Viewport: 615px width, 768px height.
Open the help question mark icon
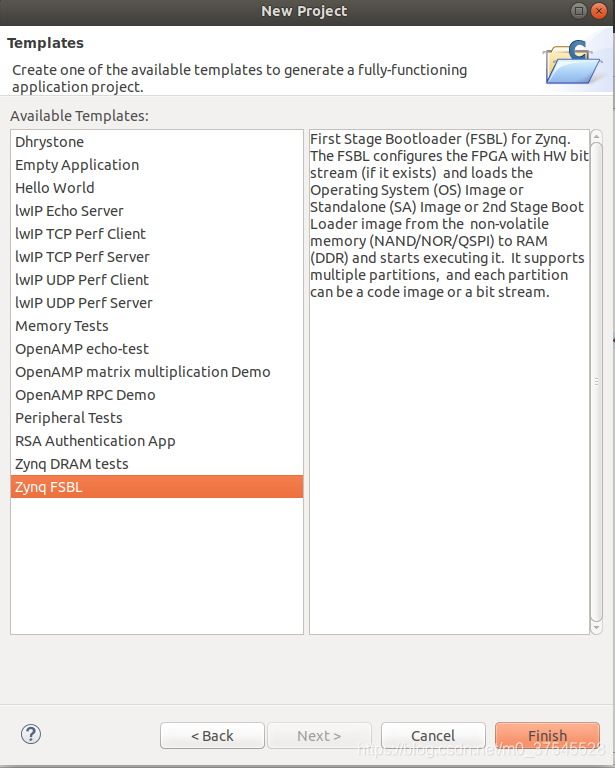pyautogui.click(x=31, y=734)
